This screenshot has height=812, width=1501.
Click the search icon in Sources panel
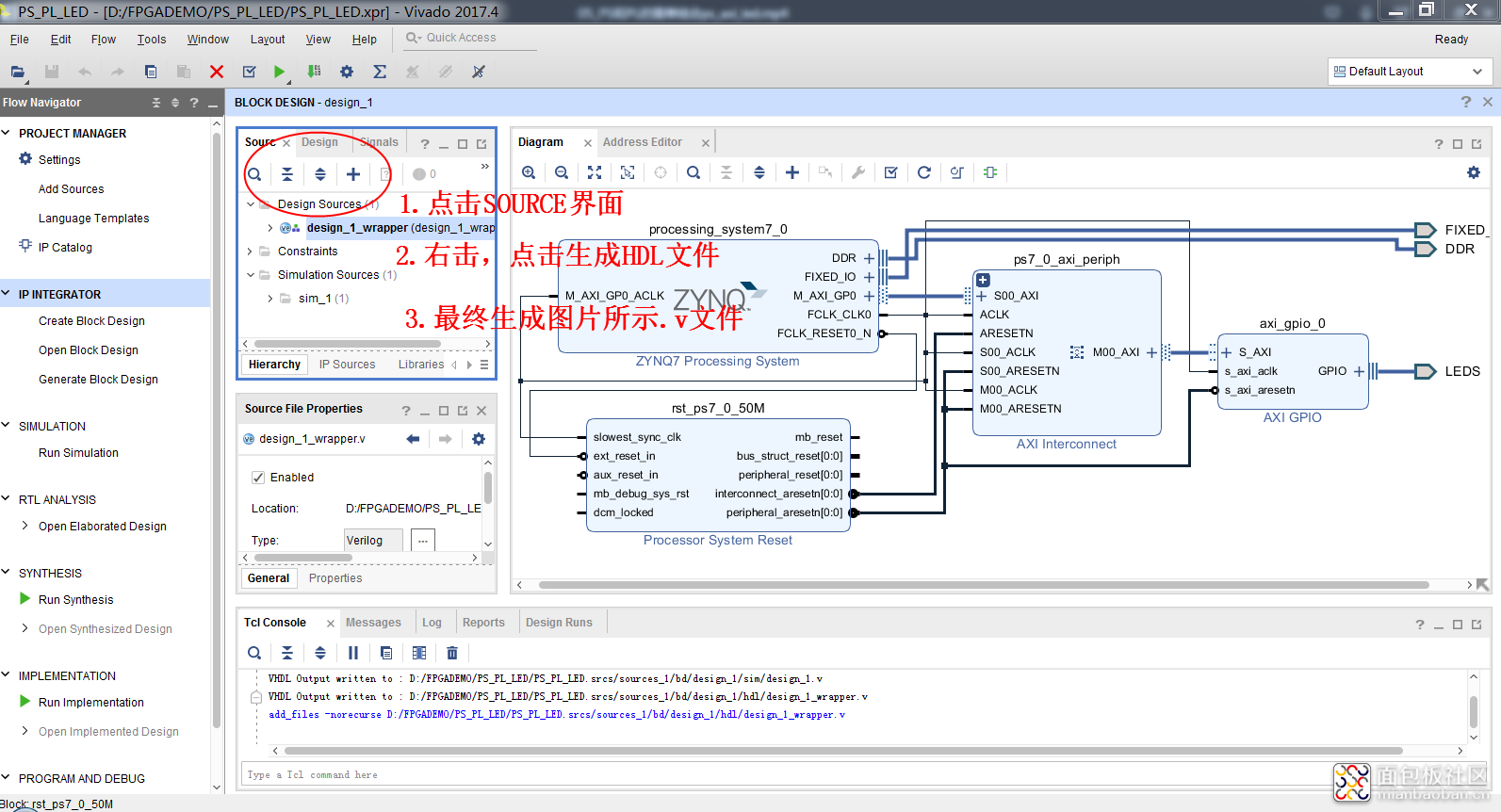pos(254,174)
